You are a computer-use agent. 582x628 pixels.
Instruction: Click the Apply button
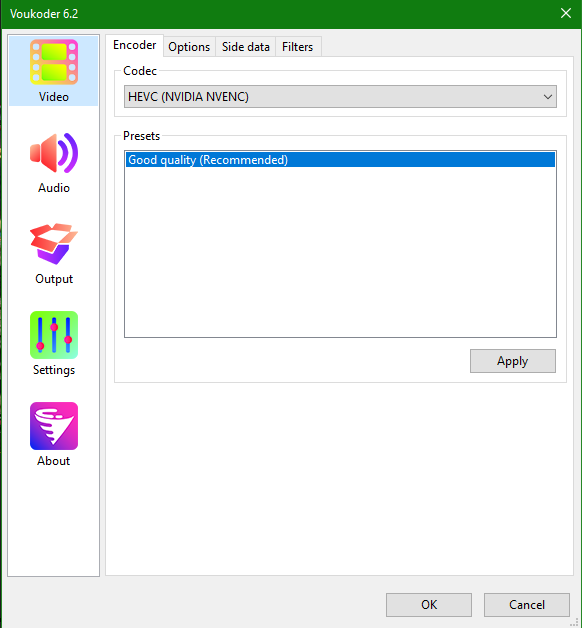pos(513,361)
